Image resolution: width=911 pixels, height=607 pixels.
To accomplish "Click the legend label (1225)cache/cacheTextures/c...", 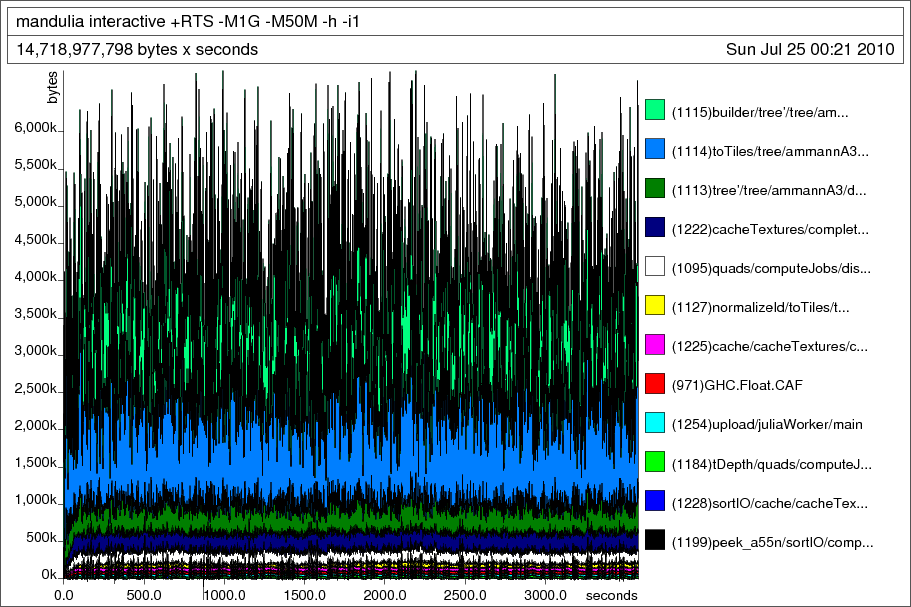I will pos(770,347).
